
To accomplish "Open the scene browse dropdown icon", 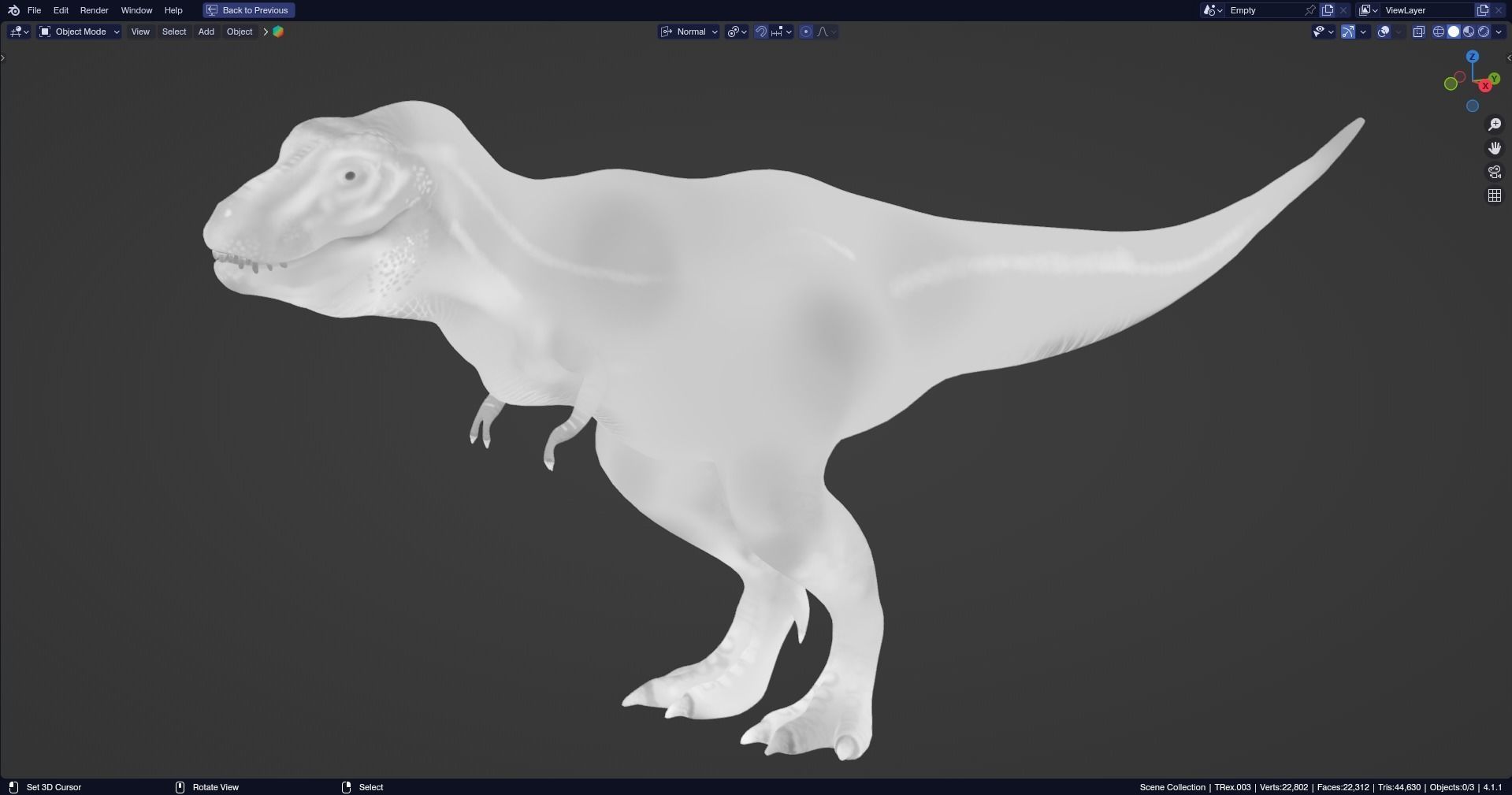I will pyautogui.click(x=1212, y=10).
